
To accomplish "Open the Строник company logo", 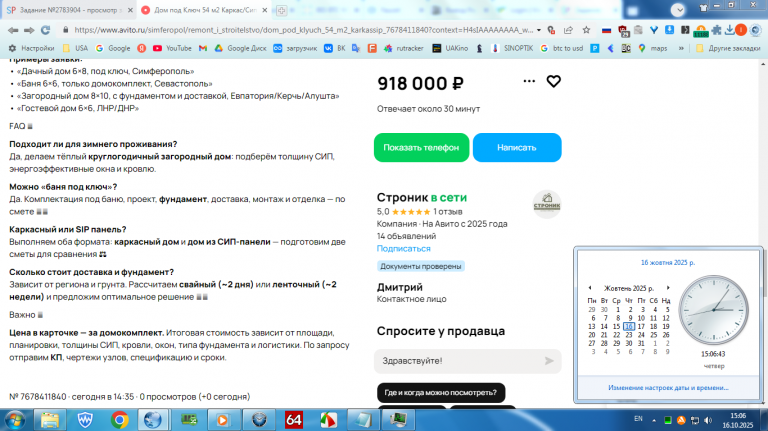I will click(547, 204).
